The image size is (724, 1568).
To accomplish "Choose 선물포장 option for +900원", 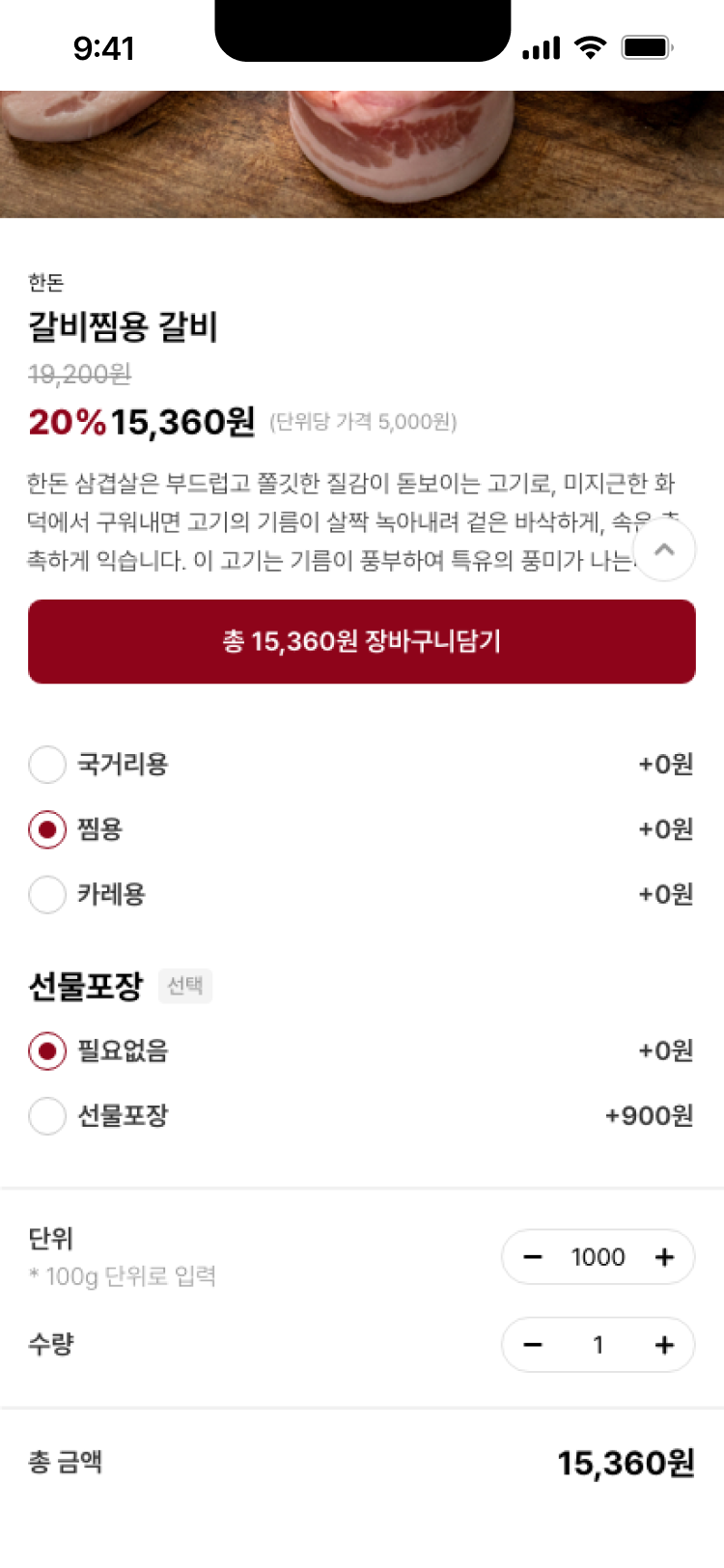I will 47,1116.
